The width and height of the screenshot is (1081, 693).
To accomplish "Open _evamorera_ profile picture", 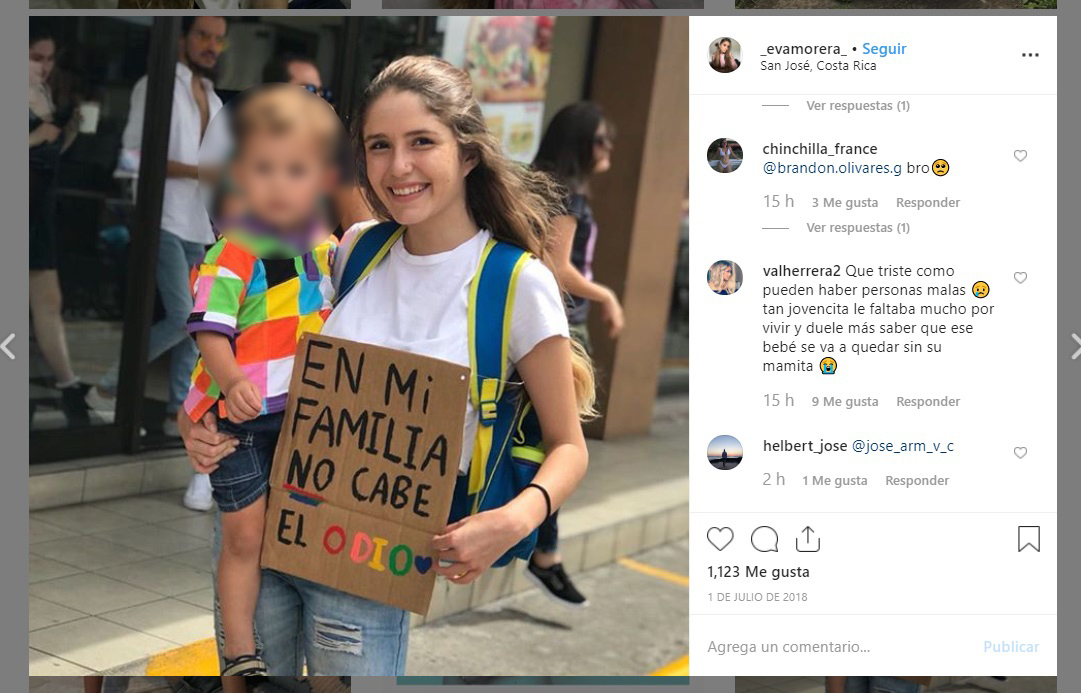I will click(x=725, y=55).
